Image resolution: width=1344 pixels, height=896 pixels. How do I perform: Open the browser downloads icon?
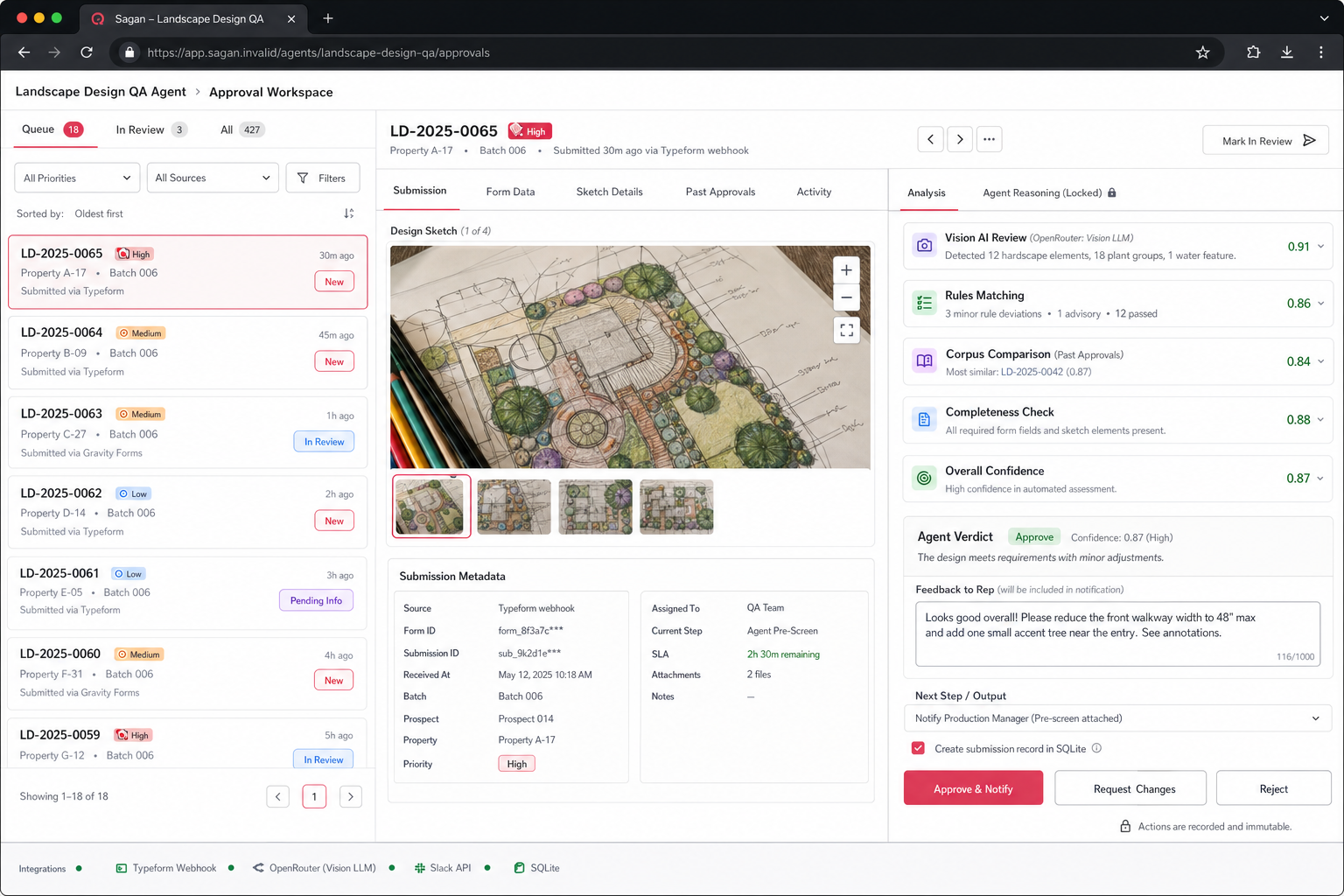(x=1287, y=52)
